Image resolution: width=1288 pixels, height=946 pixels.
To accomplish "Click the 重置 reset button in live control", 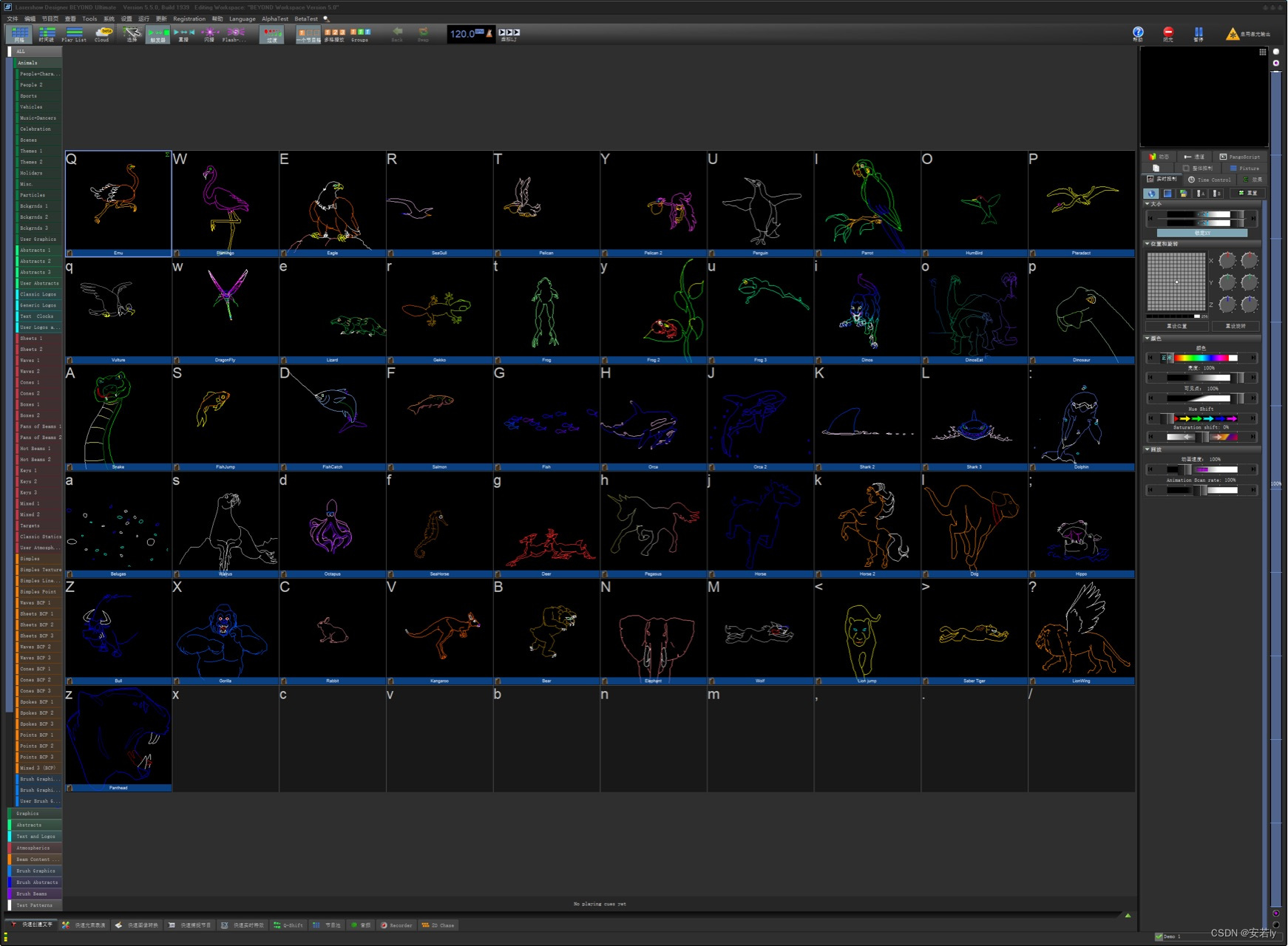I will pyautogui.click(x=1247, y=193).
